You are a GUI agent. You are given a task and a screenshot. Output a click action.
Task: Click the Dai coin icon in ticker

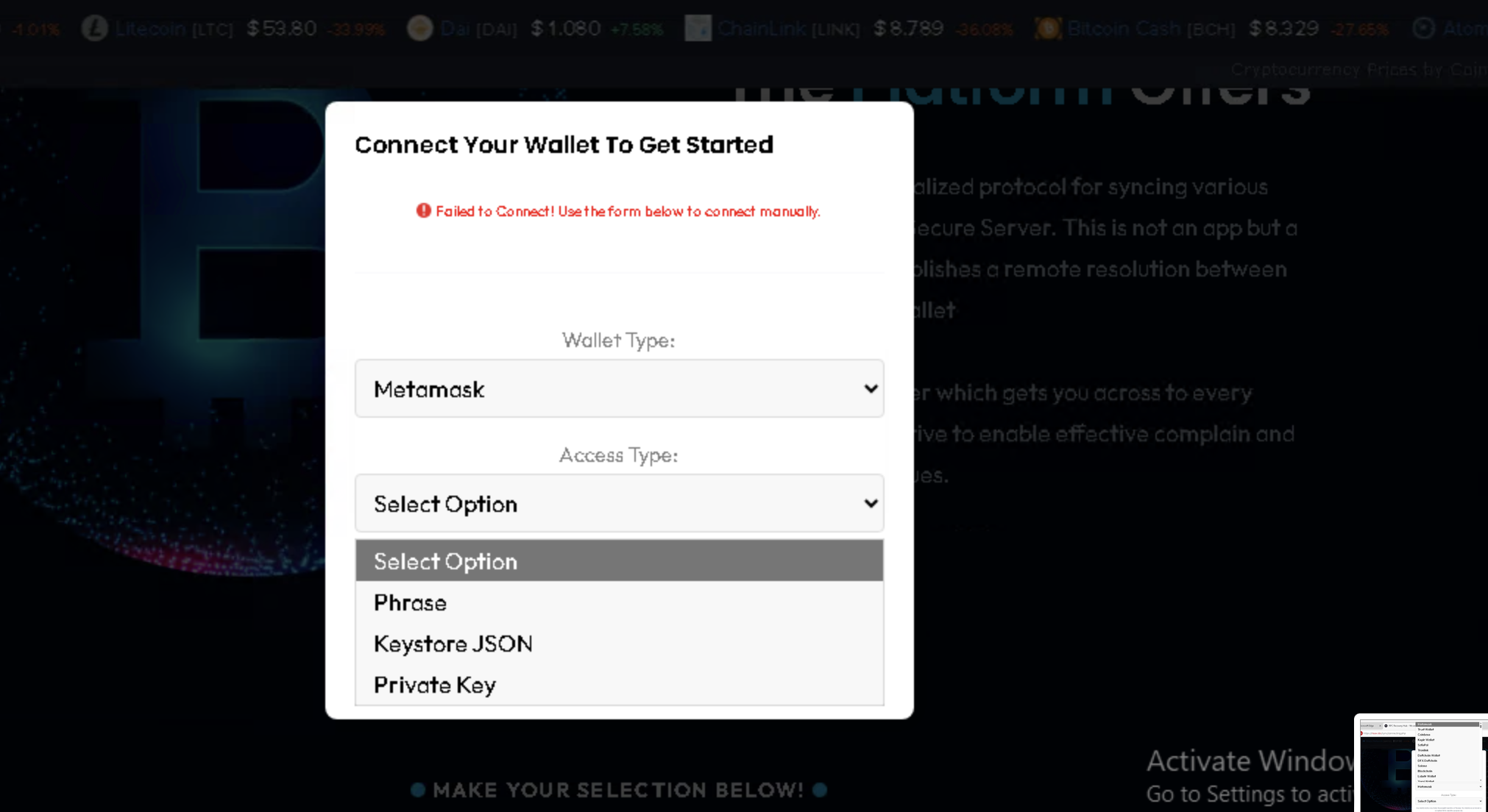420,29
